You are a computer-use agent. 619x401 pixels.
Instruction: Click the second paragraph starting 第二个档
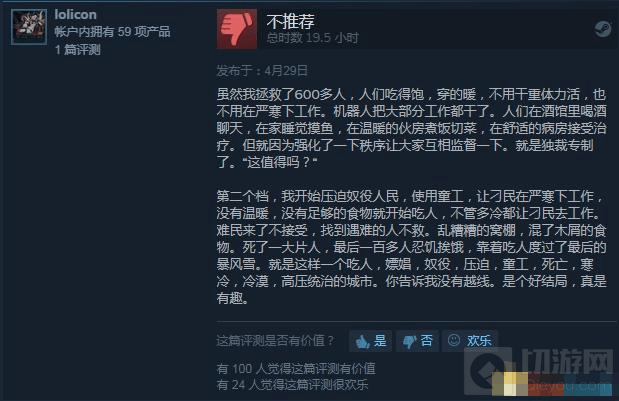[x=411, y=247]
